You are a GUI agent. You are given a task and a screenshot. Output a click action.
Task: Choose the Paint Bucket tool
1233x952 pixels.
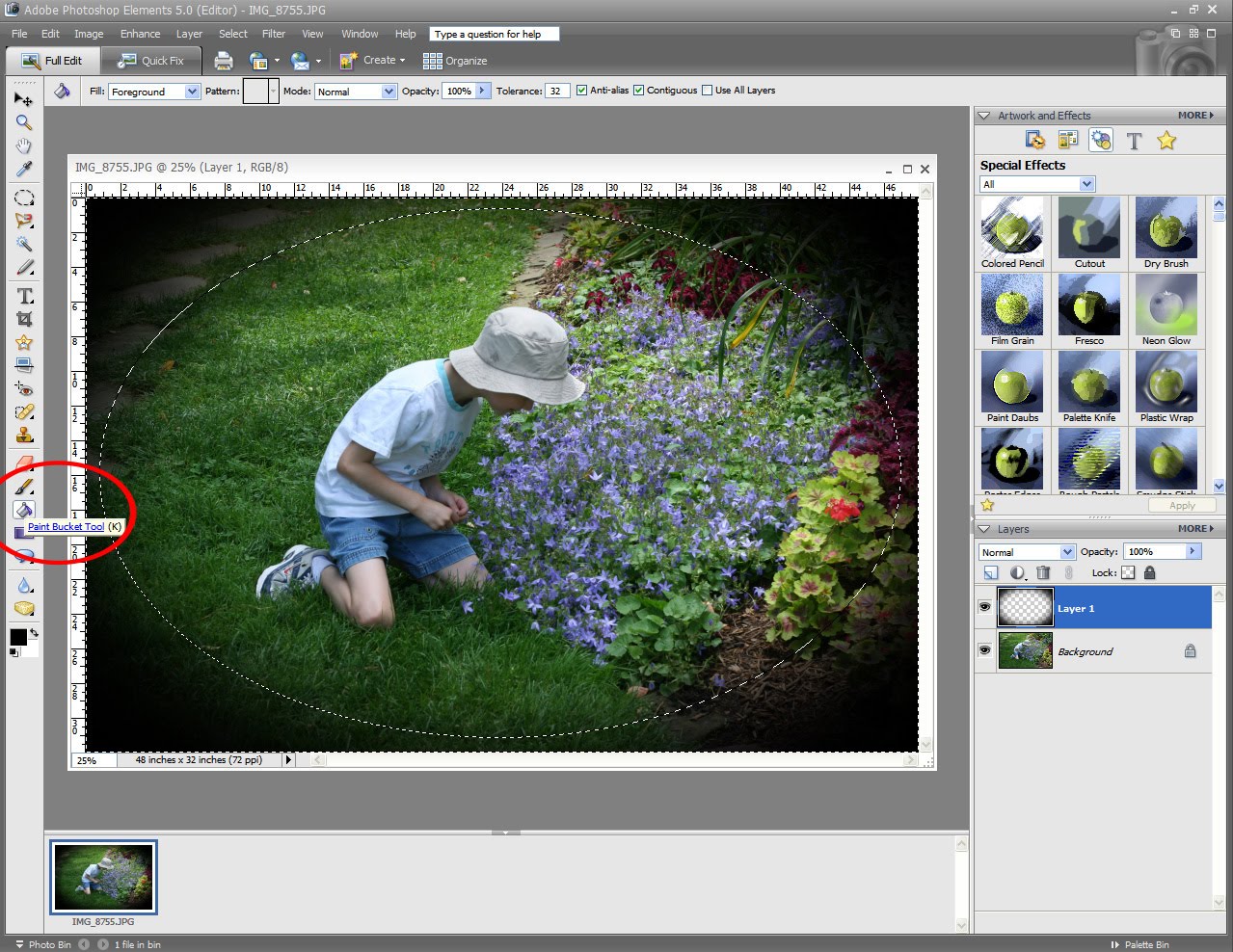tap(23, 511)
